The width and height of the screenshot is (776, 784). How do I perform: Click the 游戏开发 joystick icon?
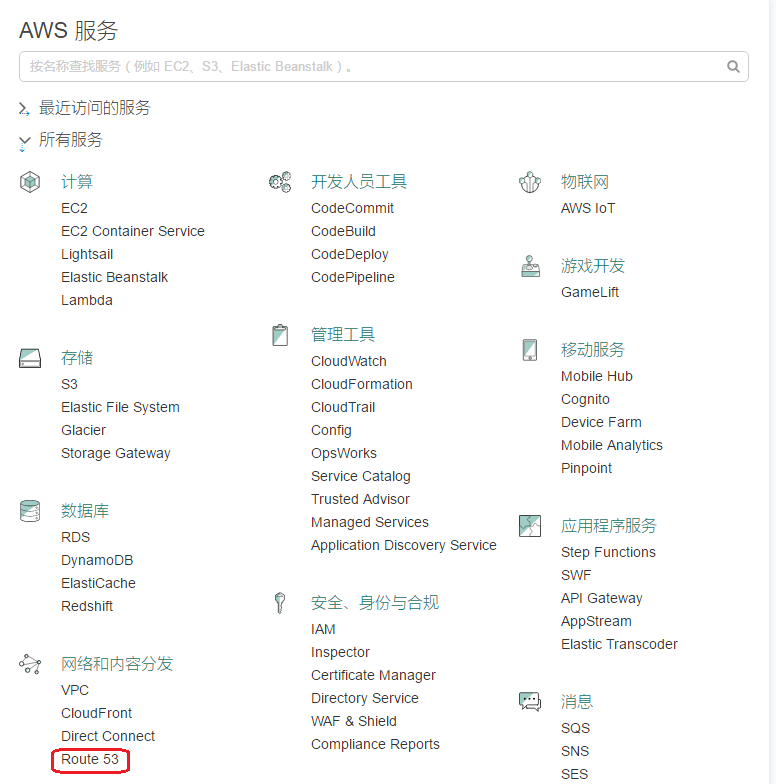(x=530, y=266)
